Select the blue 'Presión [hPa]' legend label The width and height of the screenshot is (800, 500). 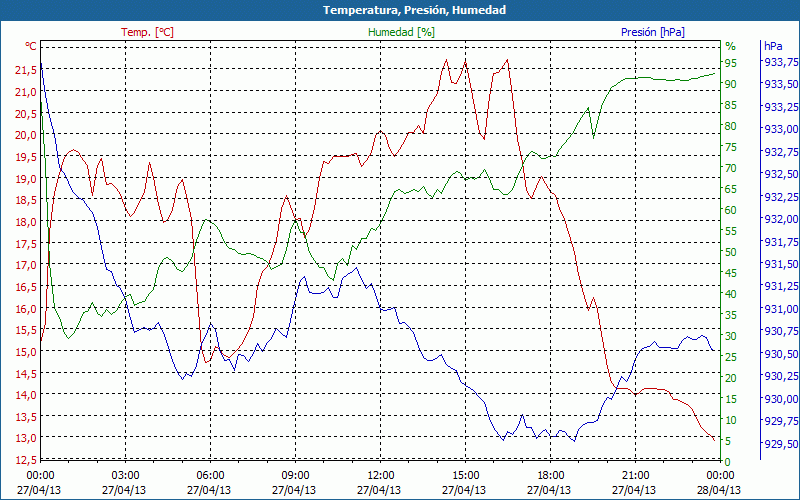pos(653,32)
